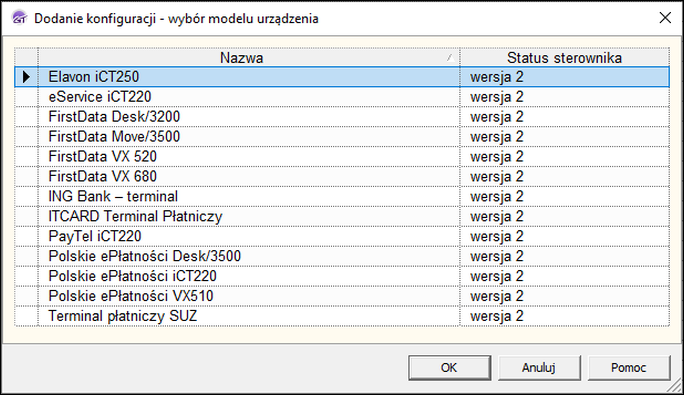This screenshot has height=395, width=684.
Task: Click the sort arrow in Nazwa header
Action: click(451, 57)
